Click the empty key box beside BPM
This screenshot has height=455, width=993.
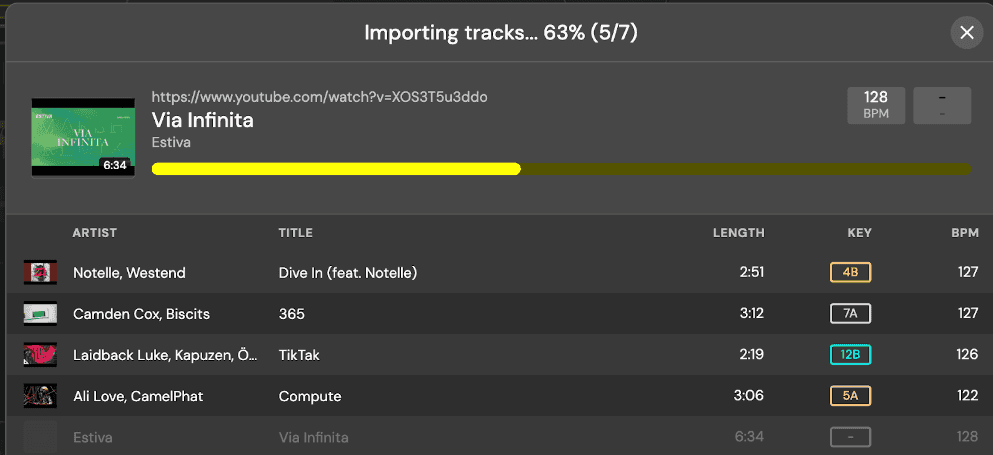click(x=942, y=105)
